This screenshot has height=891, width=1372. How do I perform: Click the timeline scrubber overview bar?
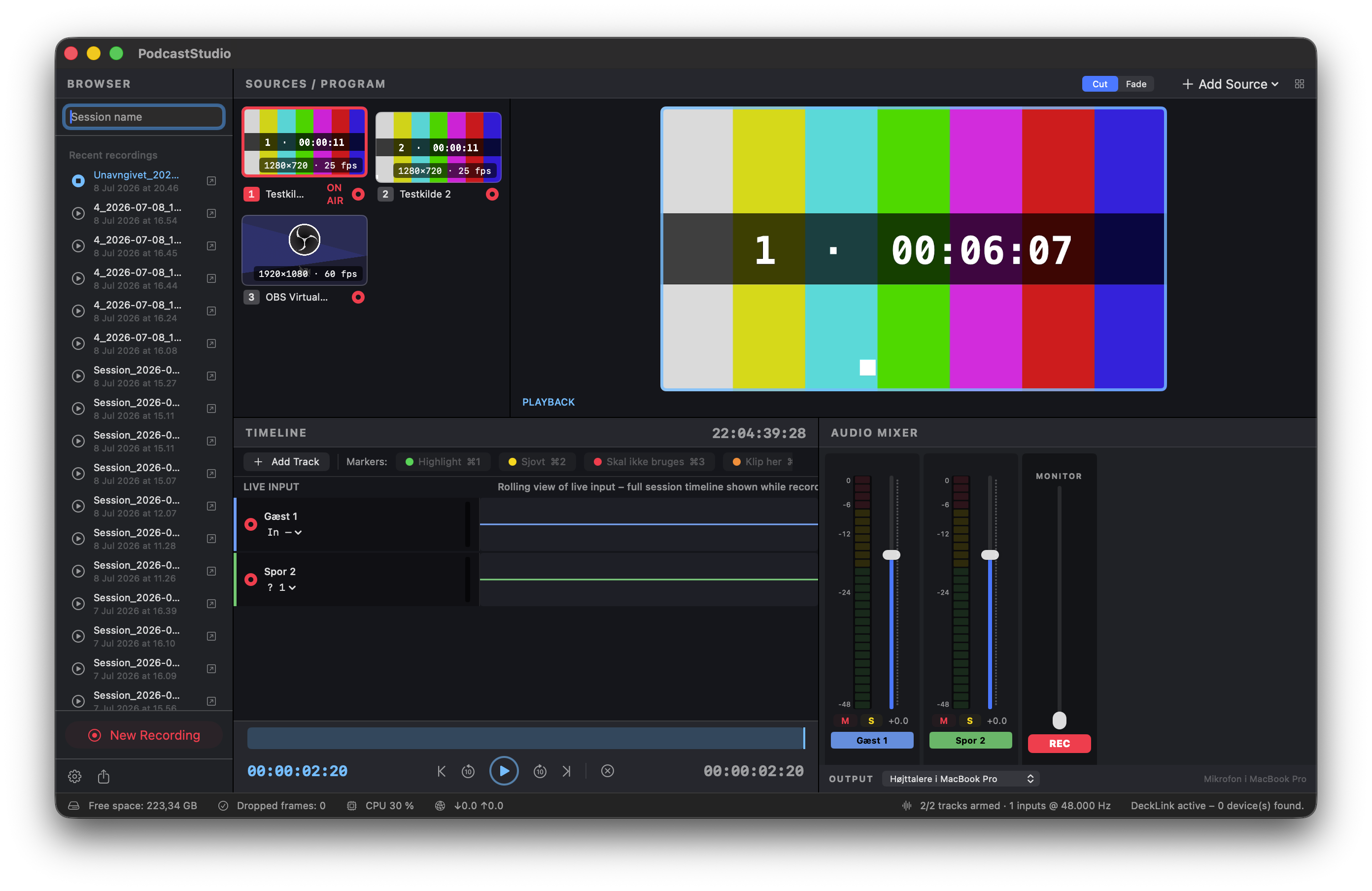coord(526,738)
